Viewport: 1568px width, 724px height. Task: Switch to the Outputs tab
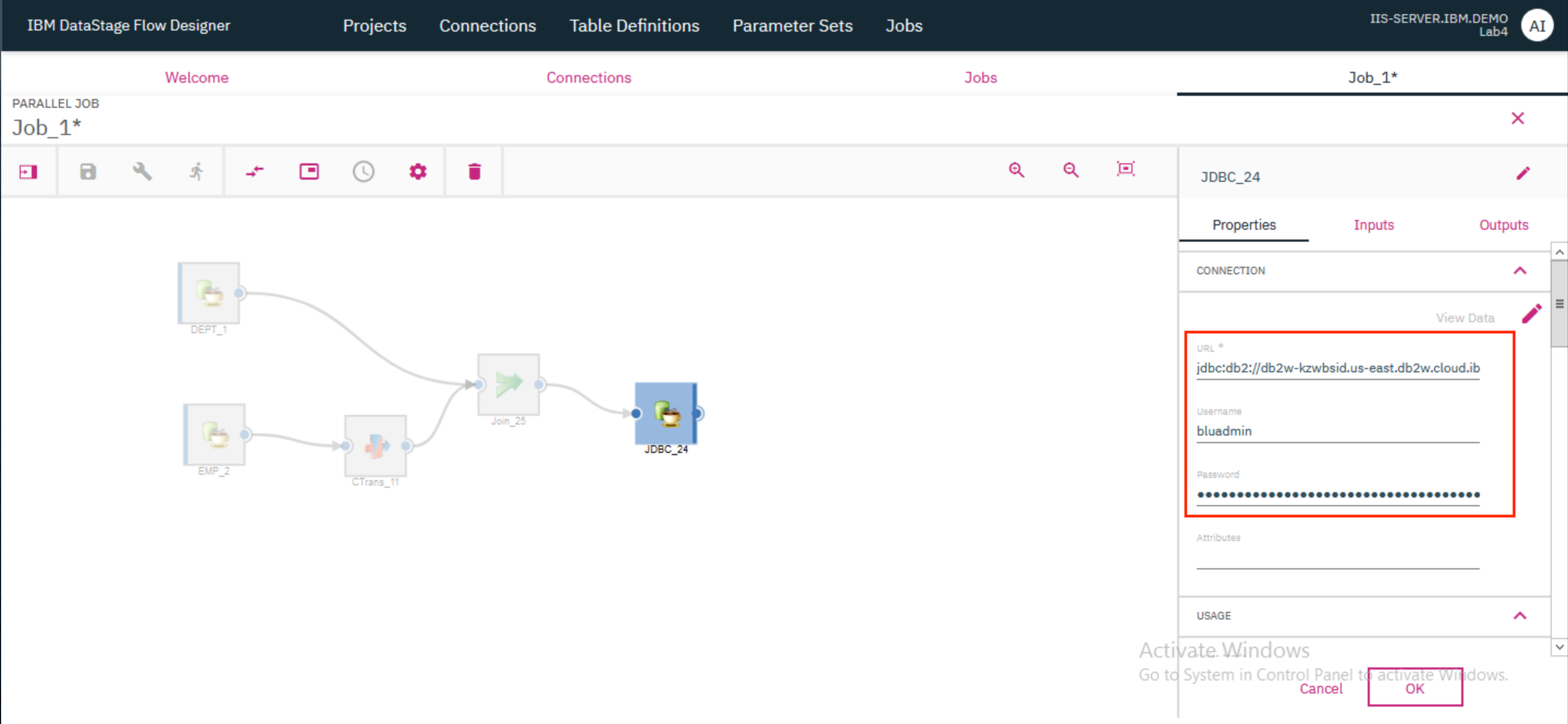click(x=1502, y=224)
